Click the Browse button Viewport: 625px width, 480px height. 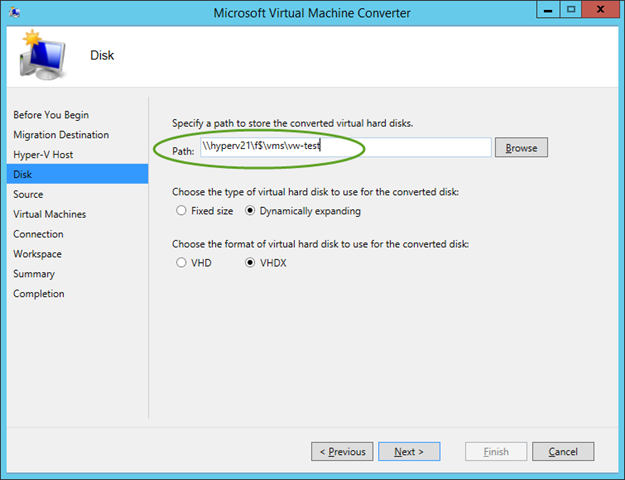(x=521, y=148)
